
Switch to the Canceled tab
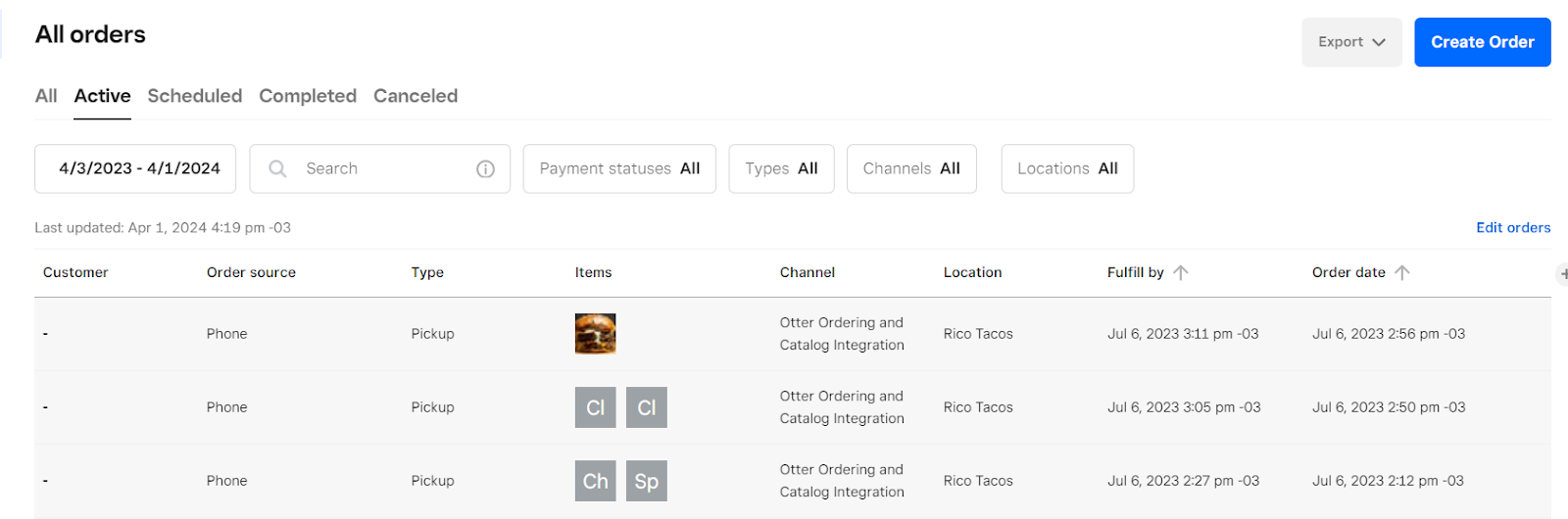click(416, 96)
